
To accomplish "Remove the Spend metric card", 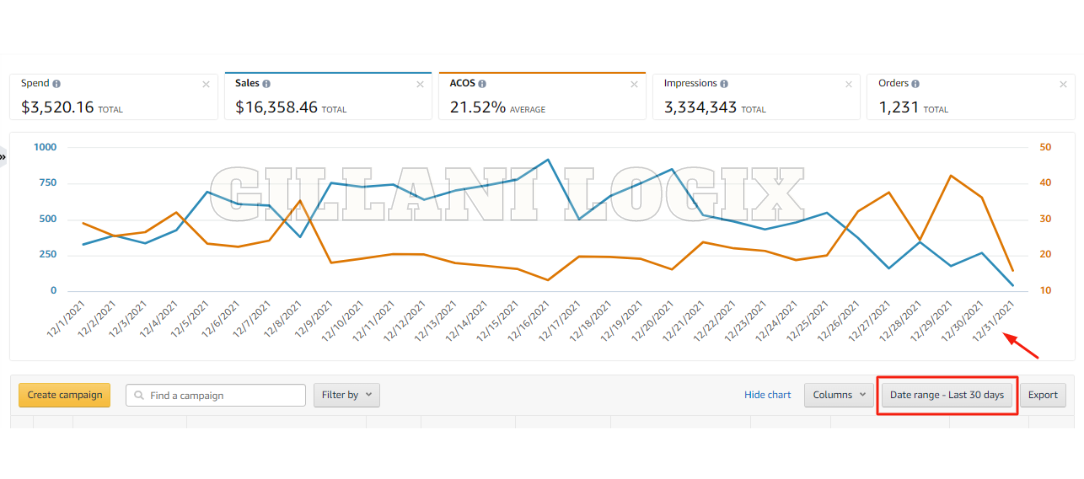I will pos(206,85).
